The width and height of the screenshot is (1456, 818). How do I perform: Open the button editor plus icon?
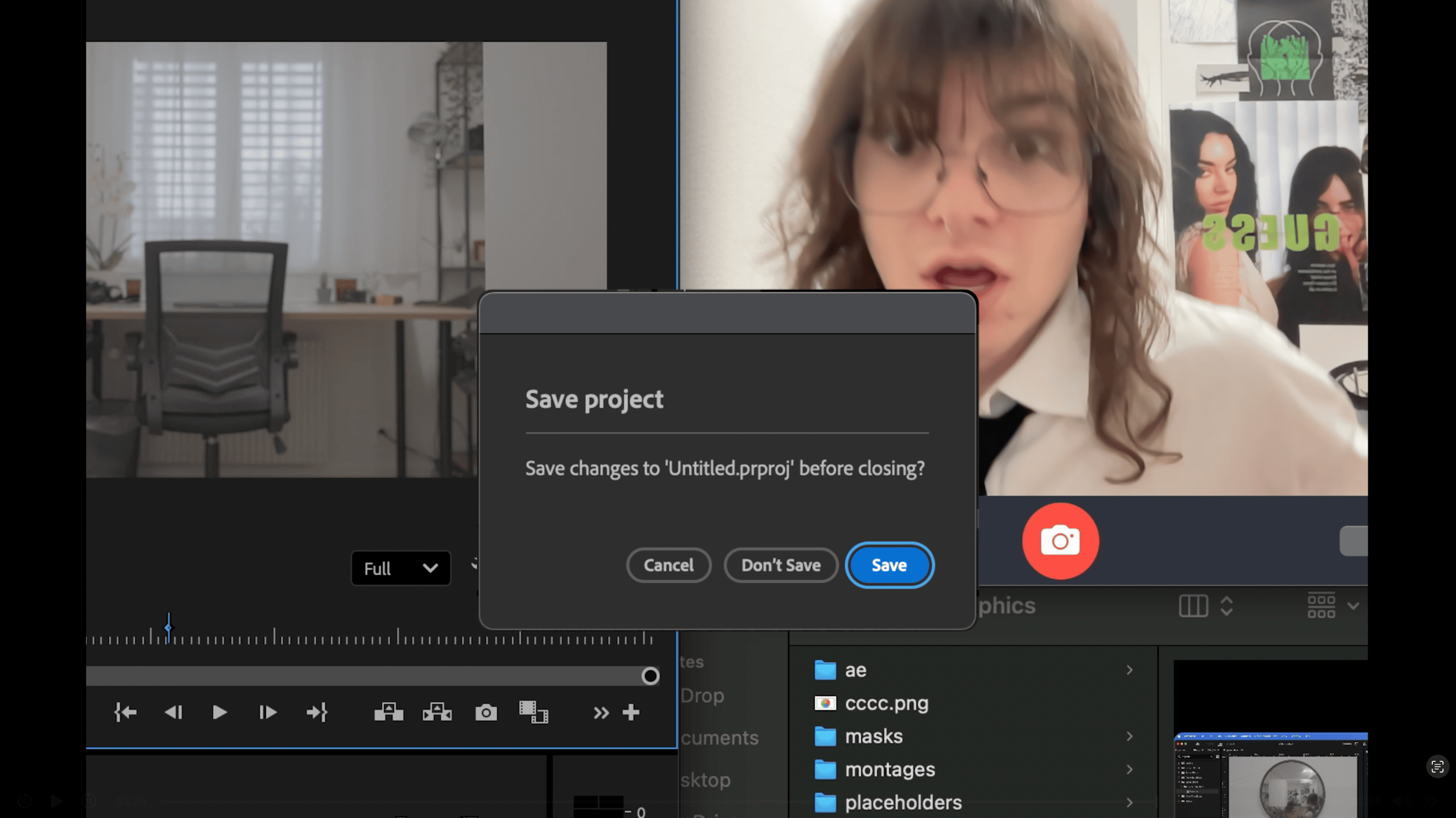coord(631,712)
